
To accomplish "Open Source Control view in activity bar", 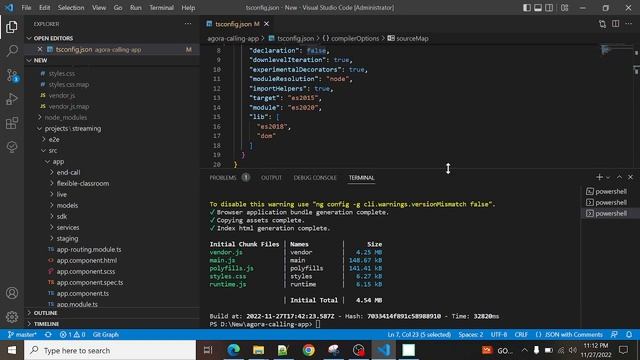I will click(x=12, y=75).
